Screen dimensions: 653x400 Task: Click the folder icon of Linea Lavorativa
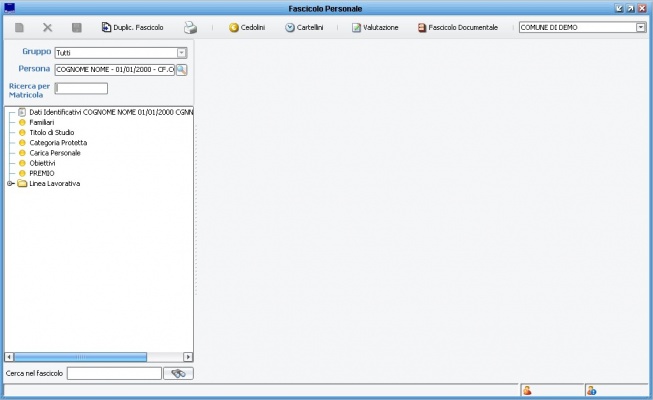point(22,184)
